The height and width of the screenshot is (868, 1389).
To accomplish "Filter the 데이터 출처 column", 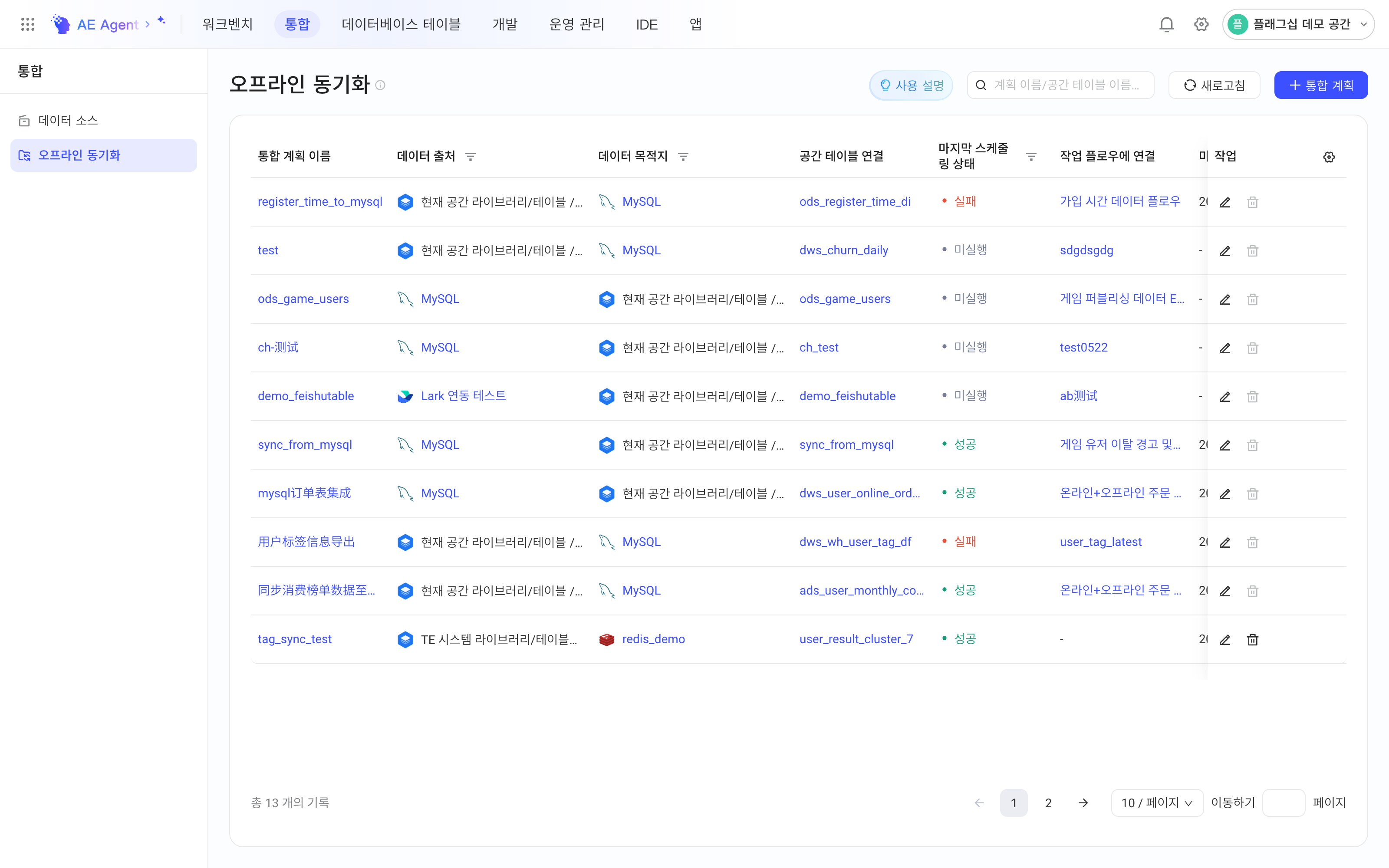I will coord(470,157).
